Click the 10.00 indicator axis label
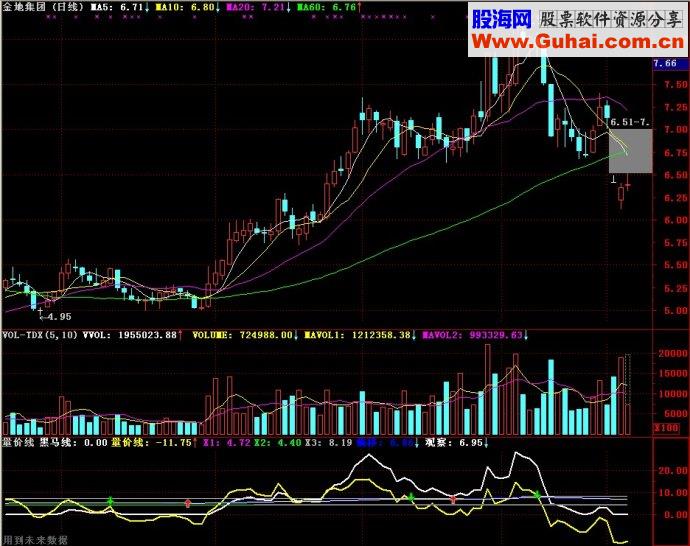 [x=673, y=492]
